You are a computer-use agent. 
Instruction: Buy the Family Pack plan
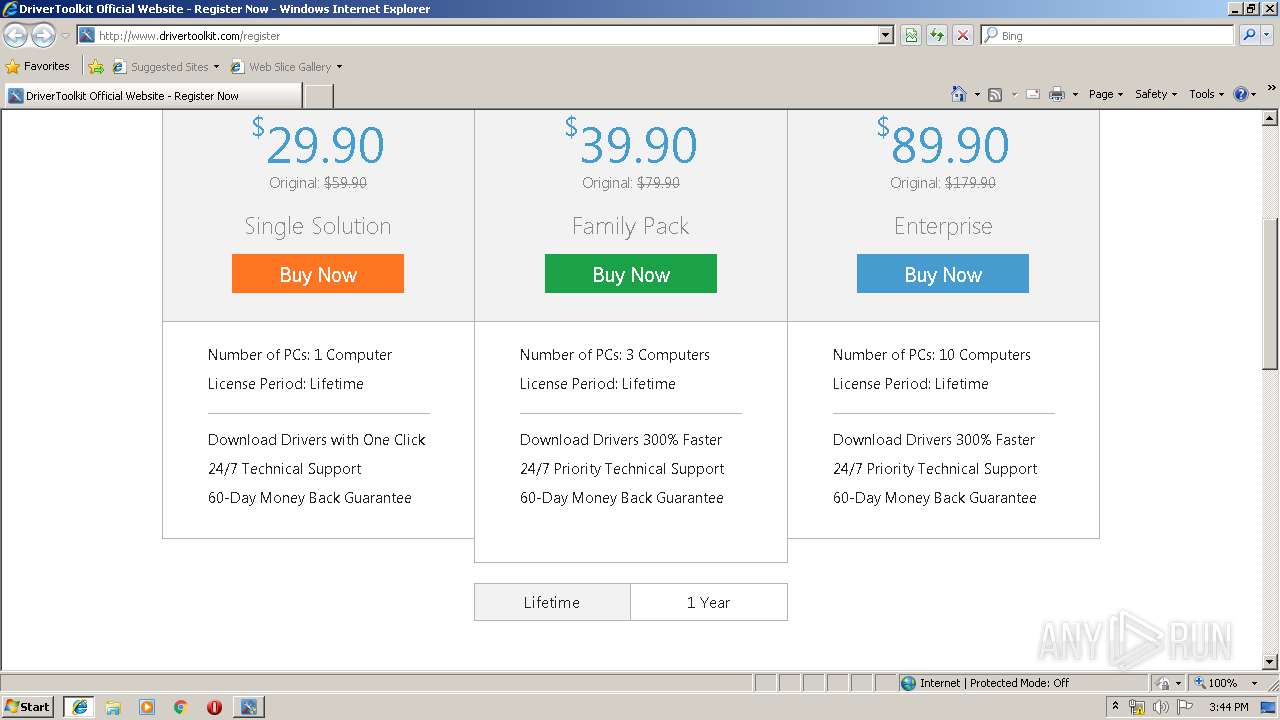click(x=631, y=274)
